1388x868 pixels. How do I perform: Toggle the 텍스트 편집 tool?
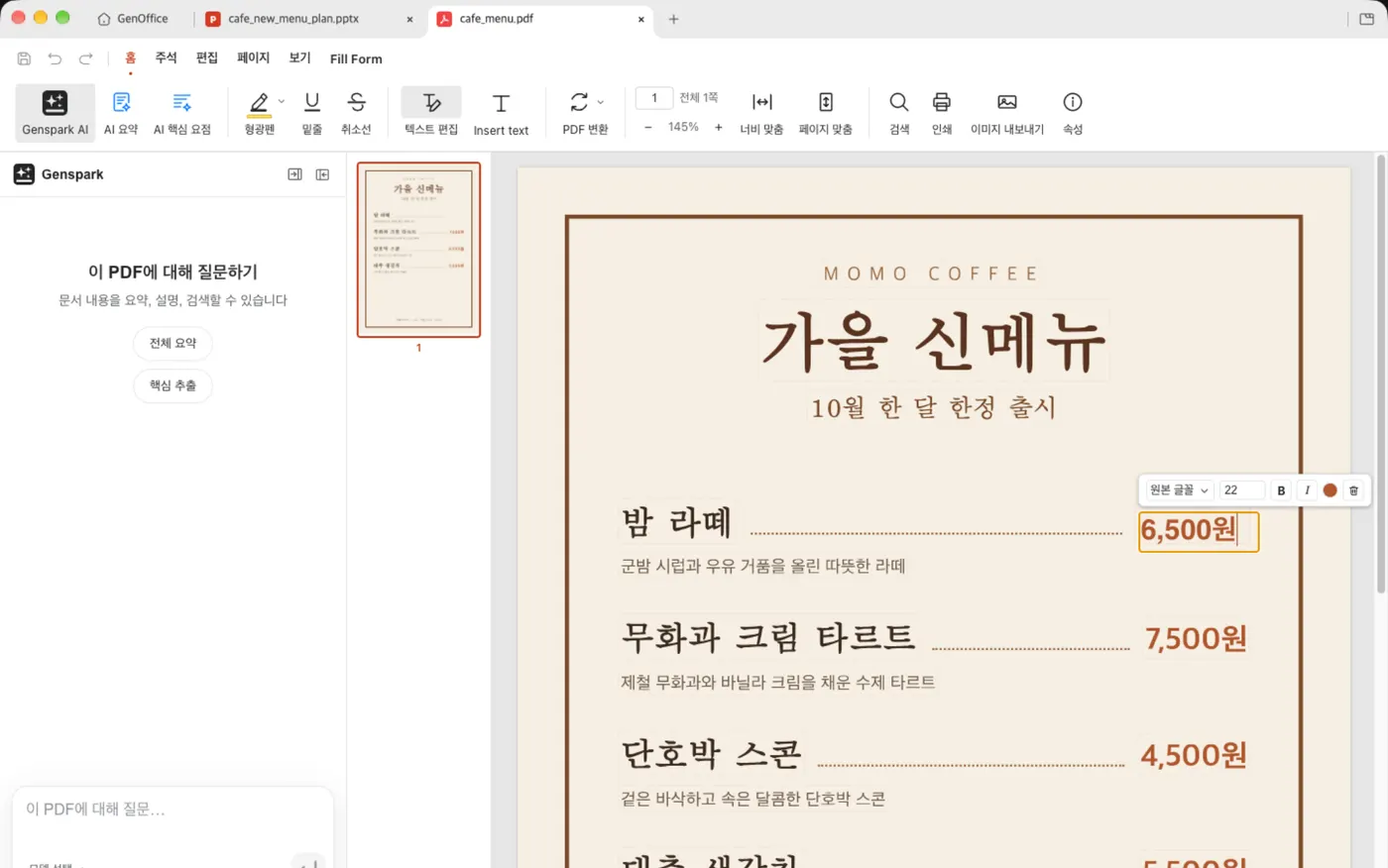[x=431, y=113]
